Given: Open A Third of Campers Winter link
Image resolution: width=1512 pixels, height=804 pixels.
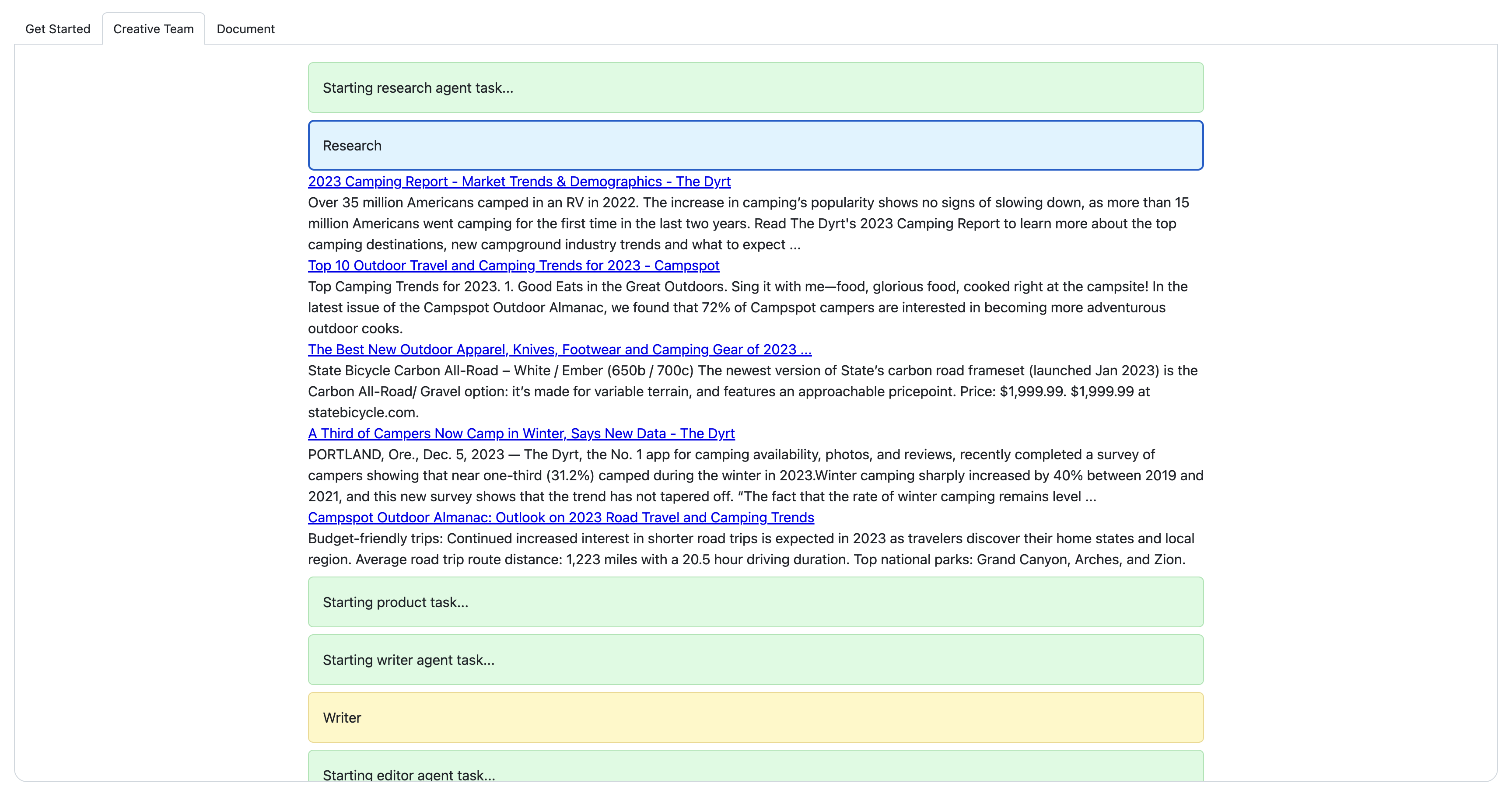Looking at the screenshot, I should tap(521, 433).
